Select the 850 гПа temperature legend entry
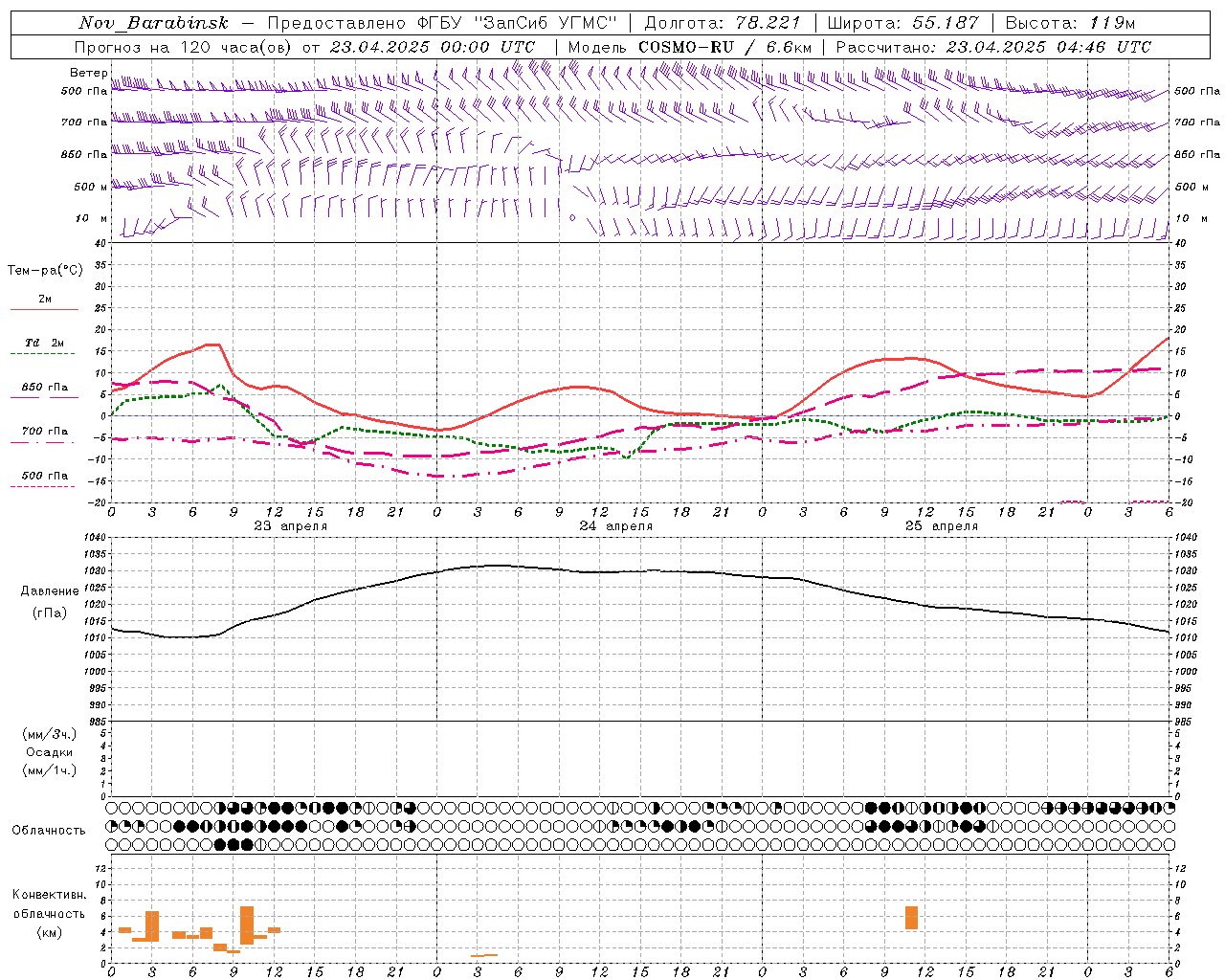Image resolution: width=1225 pixels, height=980 pixels. click(x=44, y=388)
